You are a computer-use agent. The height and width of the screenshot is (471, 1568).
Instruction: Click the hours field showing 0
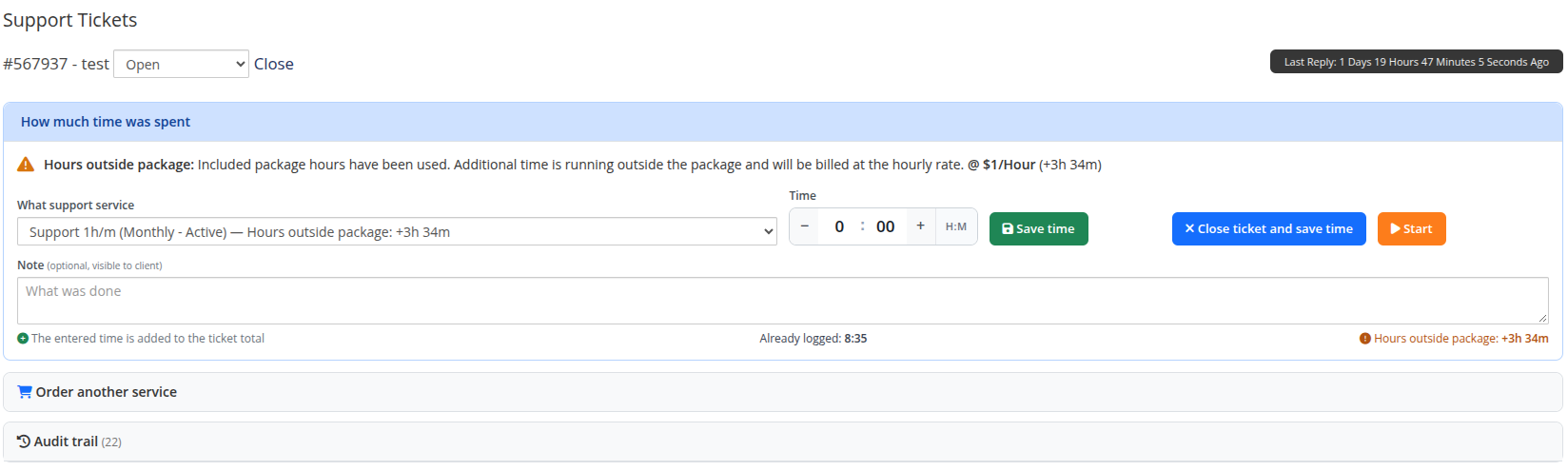tap(839, 226)
